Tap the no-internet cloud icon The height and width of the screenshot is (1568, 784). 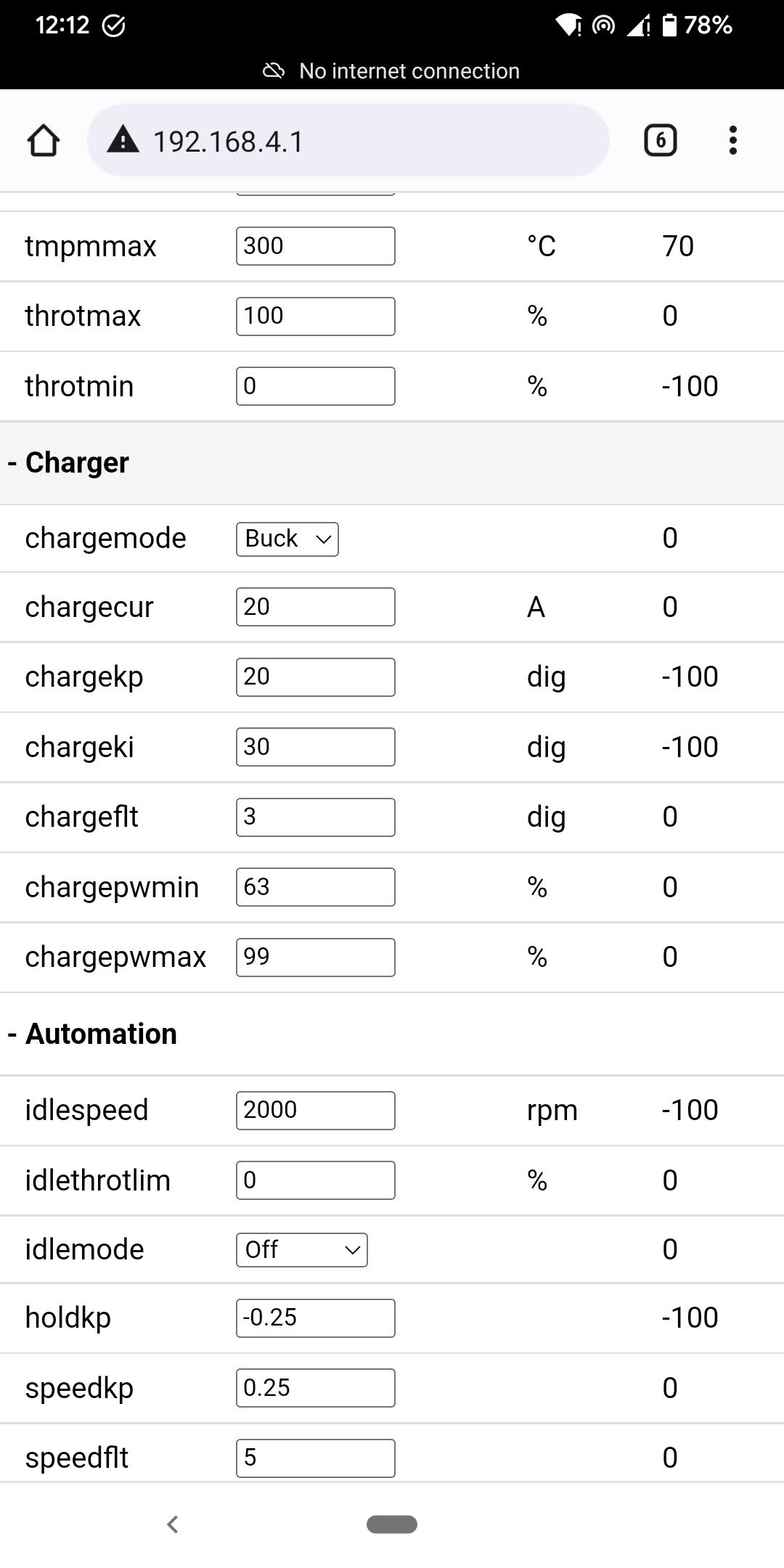[x=274, y=70]
